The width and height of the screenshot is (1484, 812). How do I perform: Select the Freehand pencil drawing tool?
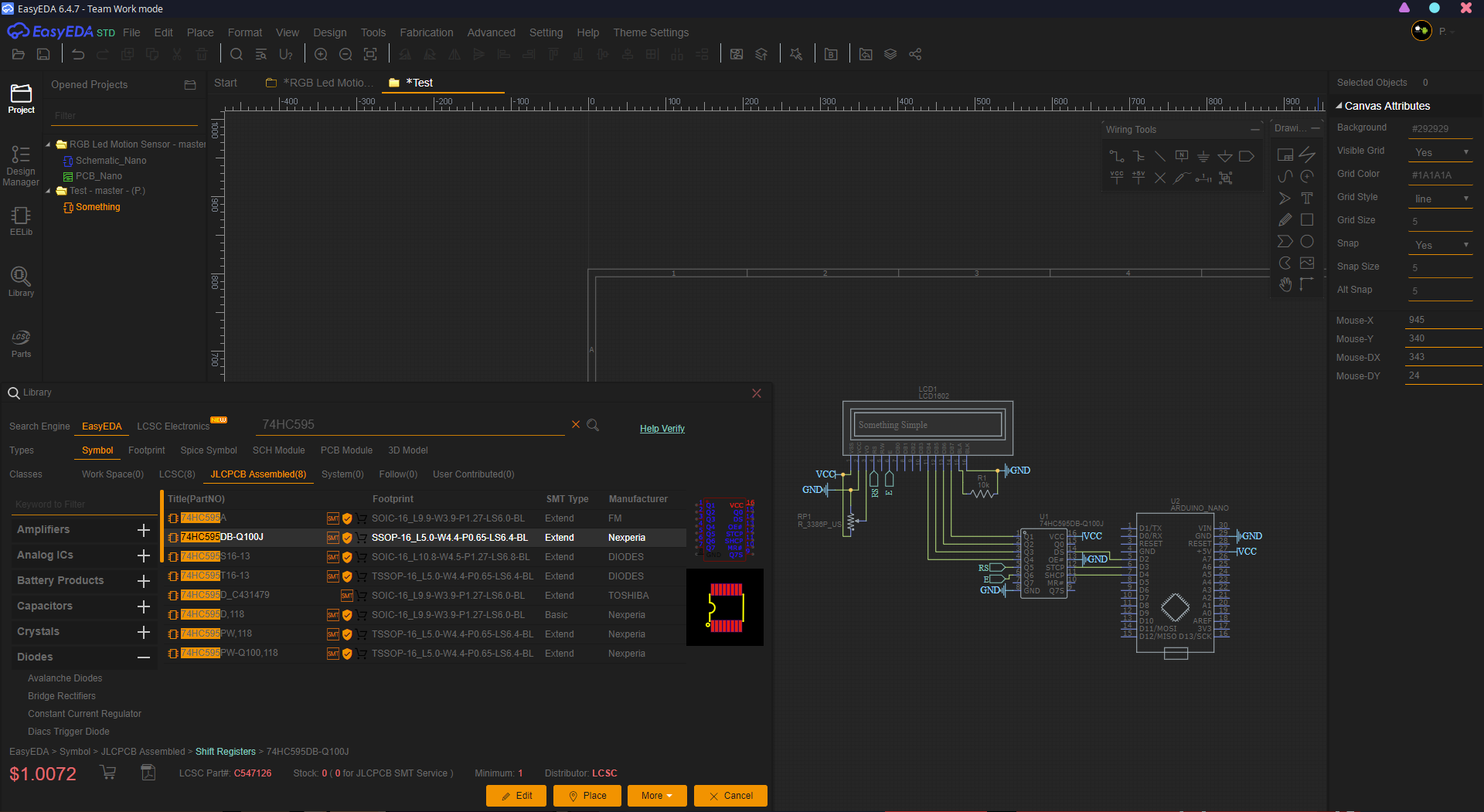click(x=1285, y=220)
